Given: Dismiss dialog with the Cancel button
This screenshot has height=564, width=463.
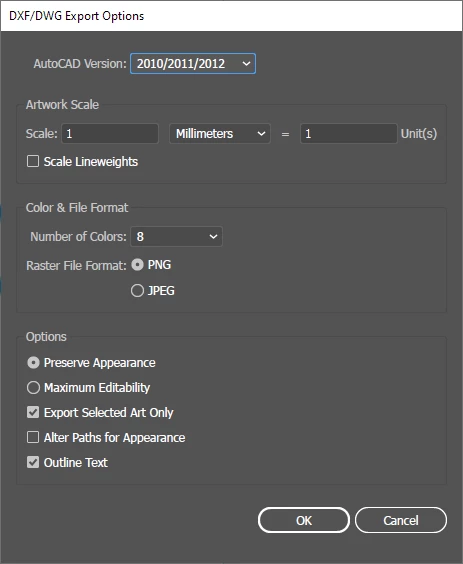Looking at the screenshot, I should pos(401,520).
